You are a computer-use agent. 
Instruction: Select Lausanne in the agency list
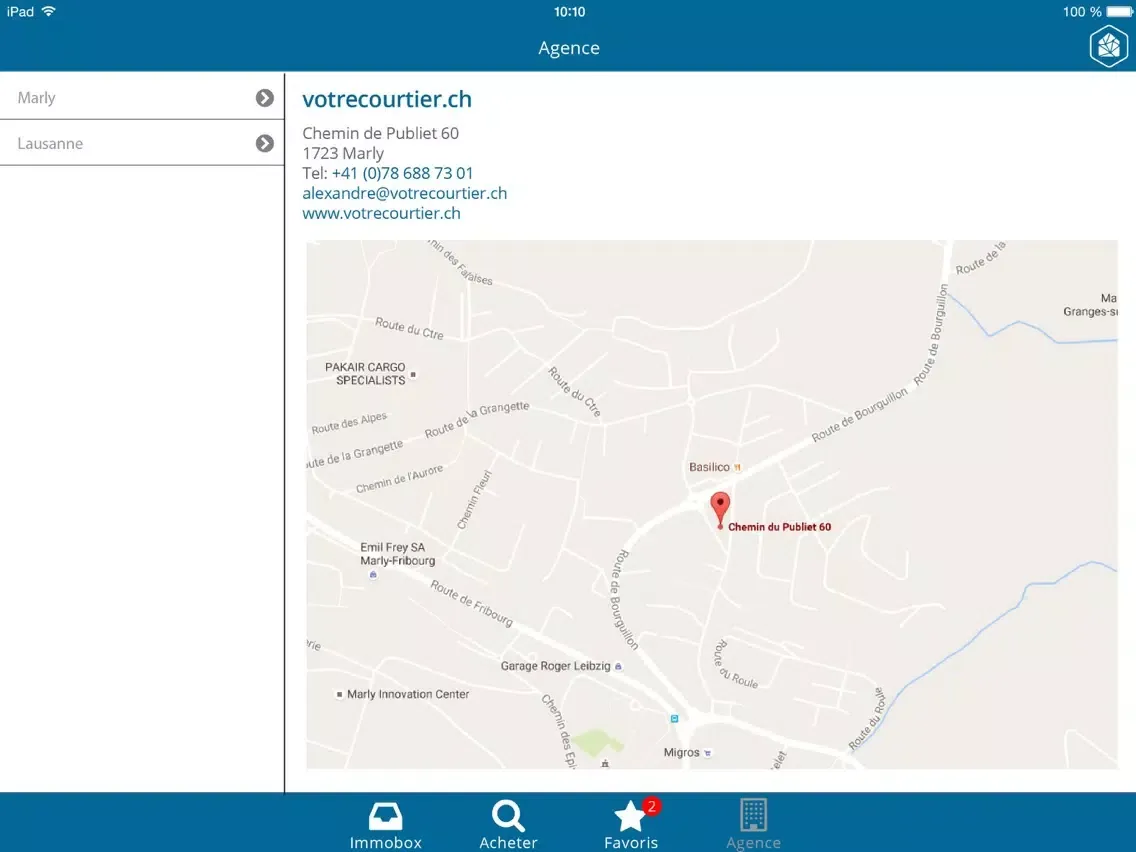pos(142,143)
